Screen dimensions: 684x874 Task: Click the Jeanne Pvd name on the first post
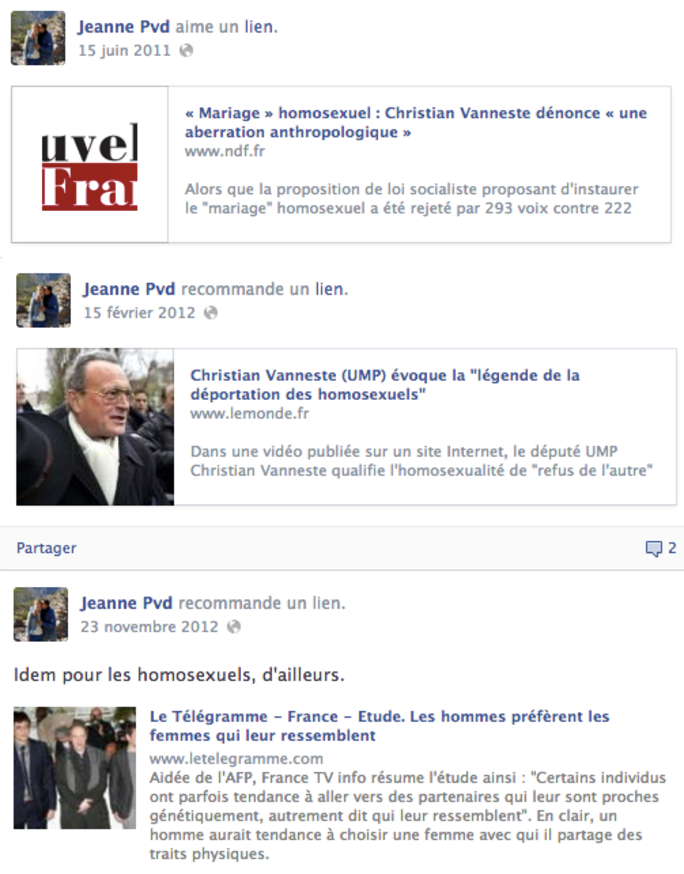coord(123,27)
